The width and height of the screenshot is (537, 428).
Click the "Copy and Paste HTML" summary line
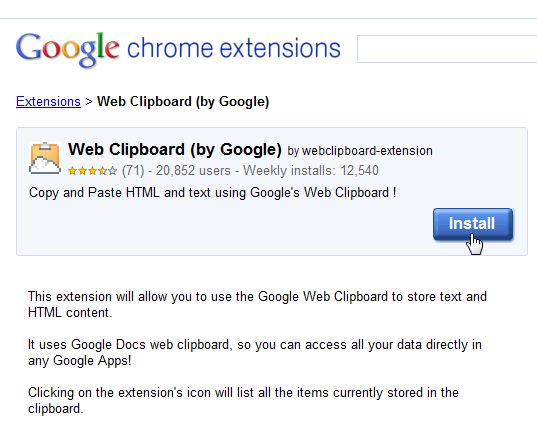pos(213,192)
